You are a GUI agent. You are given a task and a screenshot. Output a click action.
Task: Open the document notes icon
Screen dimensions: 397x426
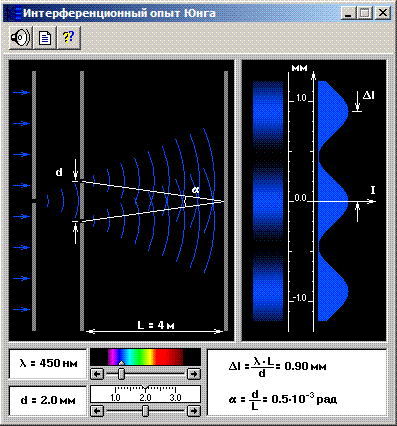[x=45, y=38]
